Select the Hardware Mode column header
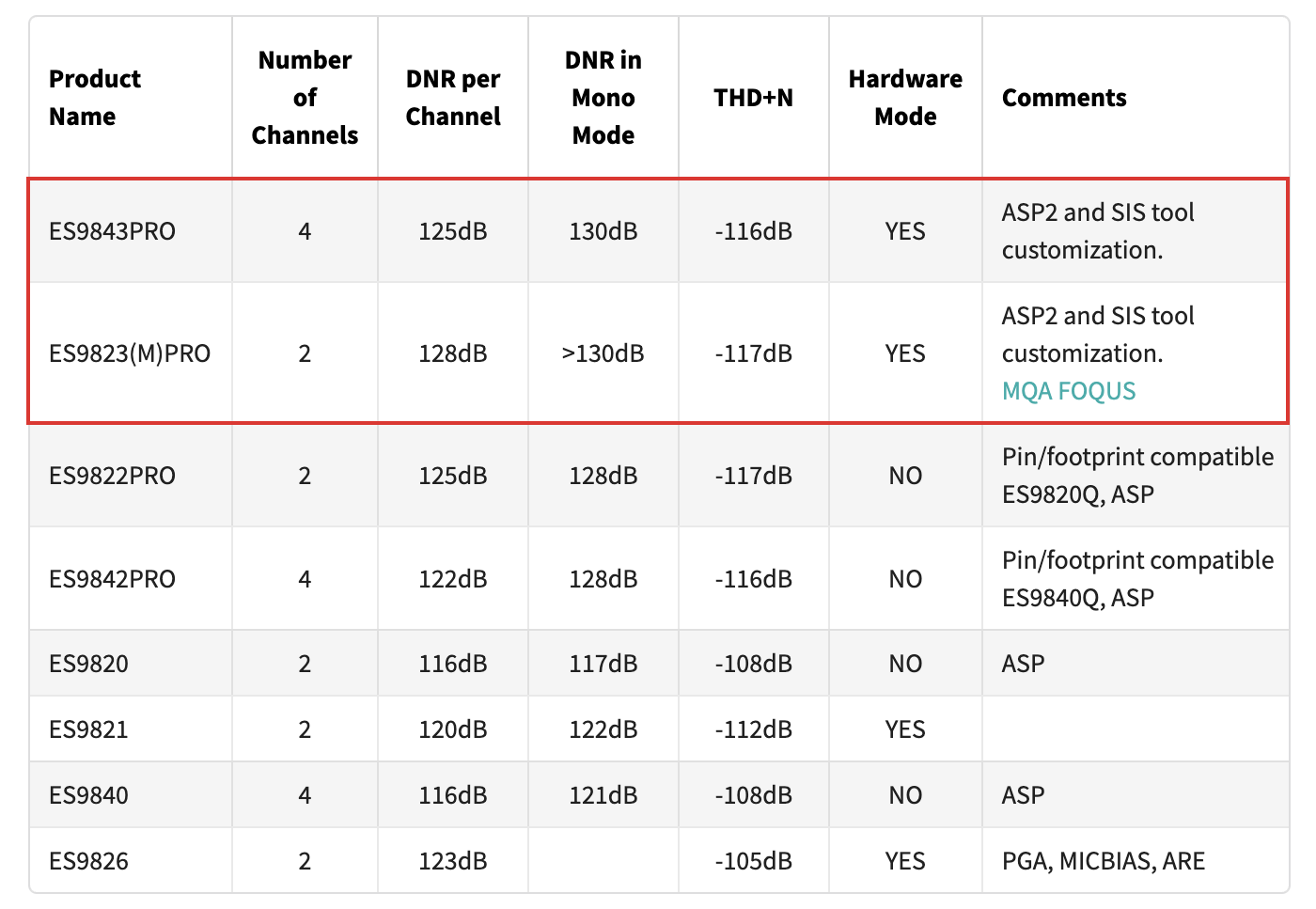 point(905,98)
